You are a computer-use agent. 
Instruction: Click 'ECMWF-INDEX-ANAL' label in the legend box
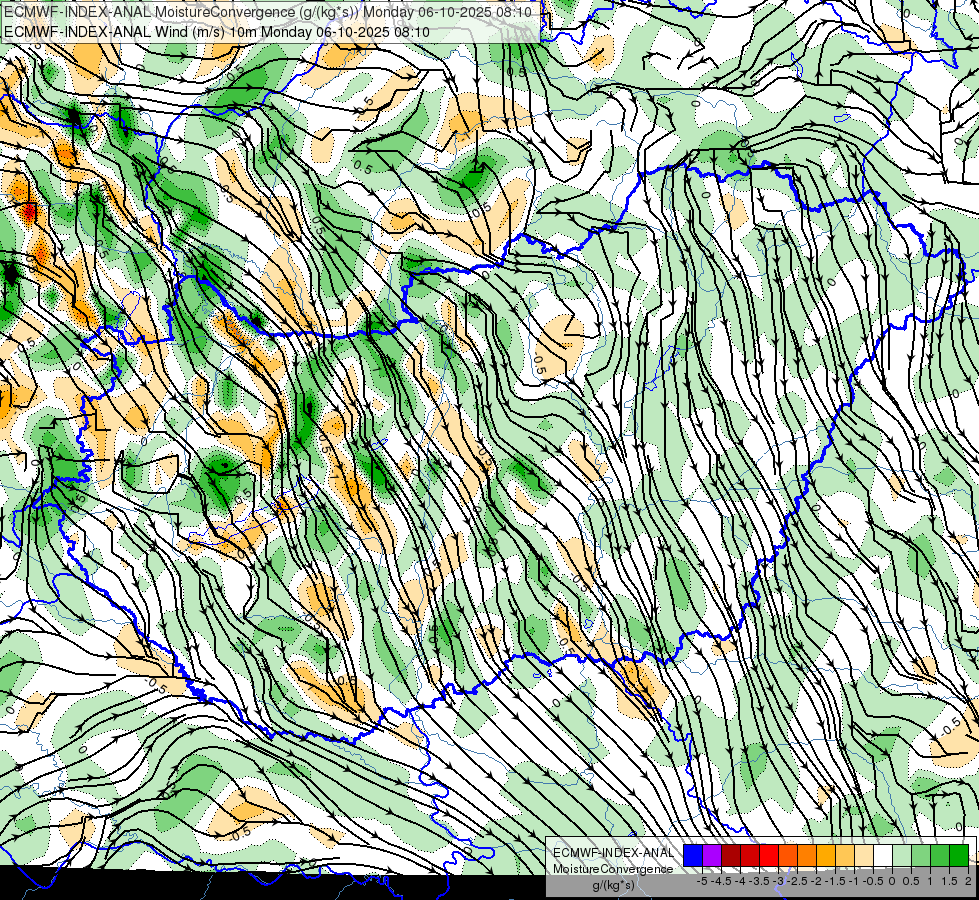[x=613, y=853]
